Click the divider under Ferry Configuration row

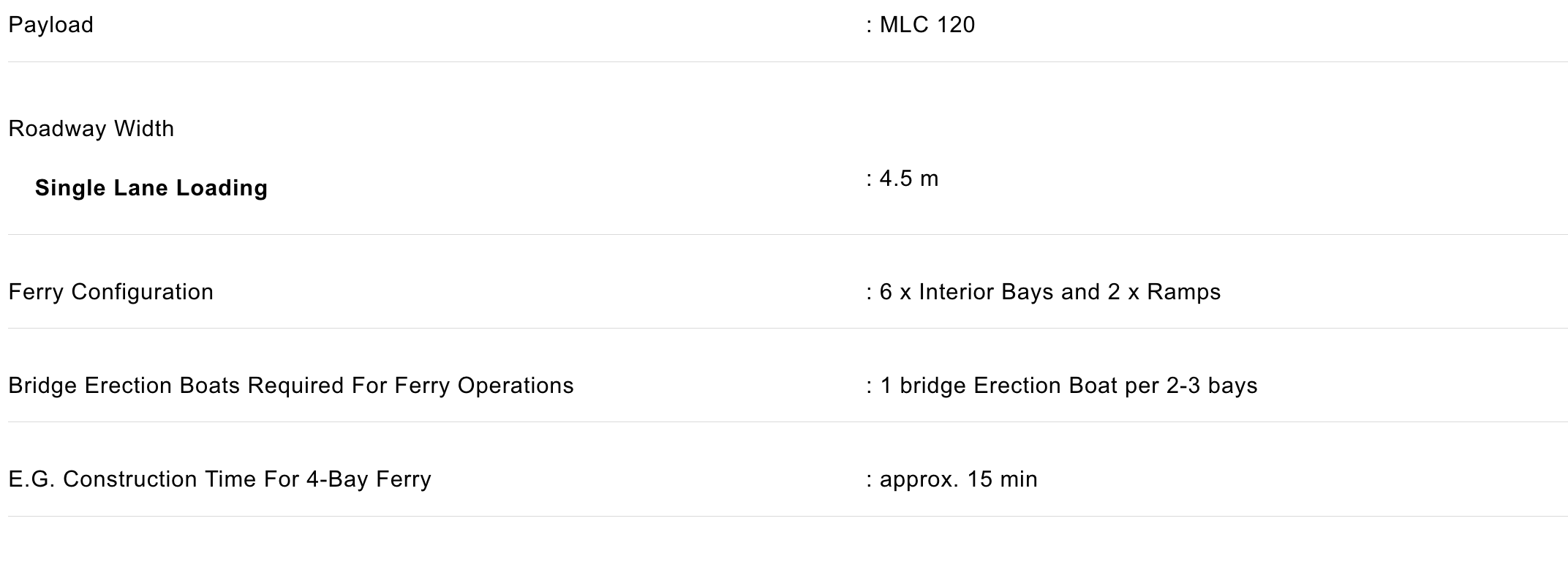[x=788, y=329]
